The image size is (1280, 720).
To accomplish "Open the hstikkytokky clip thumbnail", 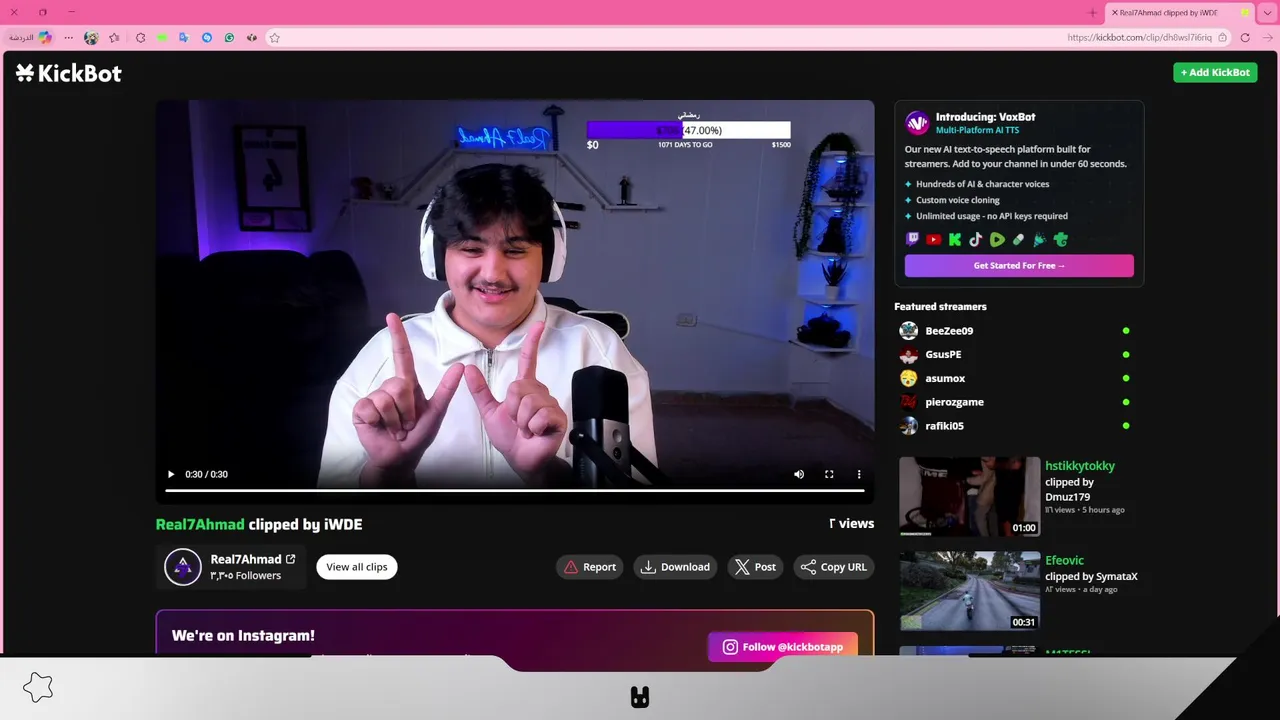I will point(969,497).
